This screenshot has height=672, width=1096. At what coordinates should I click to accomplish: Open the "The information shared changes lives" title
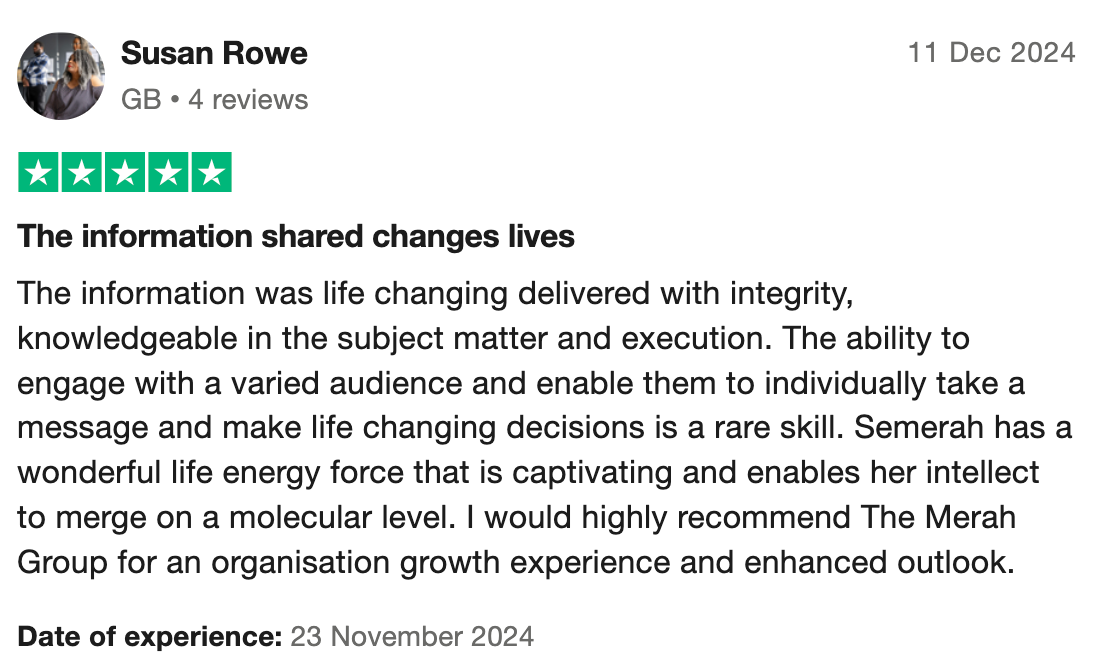(296, 237)
